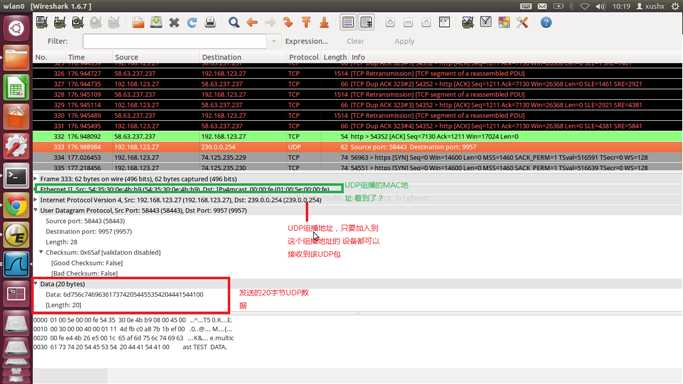683x384 pixels.
Task: Click the resize columns toolbar icon
Action: pos(444,22)
